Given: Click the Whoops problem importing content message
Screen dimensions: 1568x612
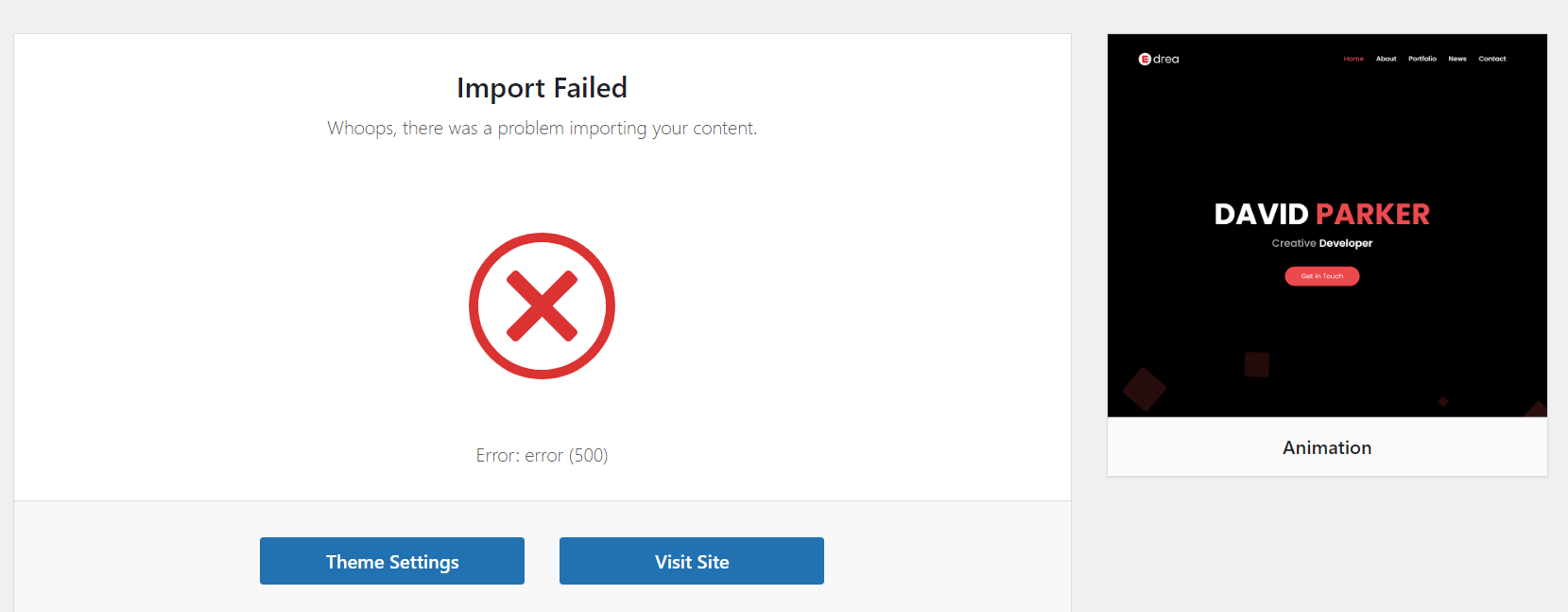Looking at the screenshot, I should pyautogui.click(x=542, y=128).
